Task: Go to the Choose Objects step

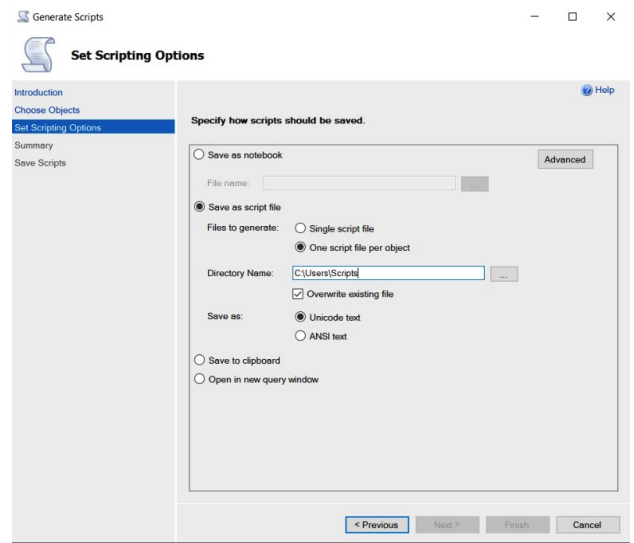Action: 46,109
